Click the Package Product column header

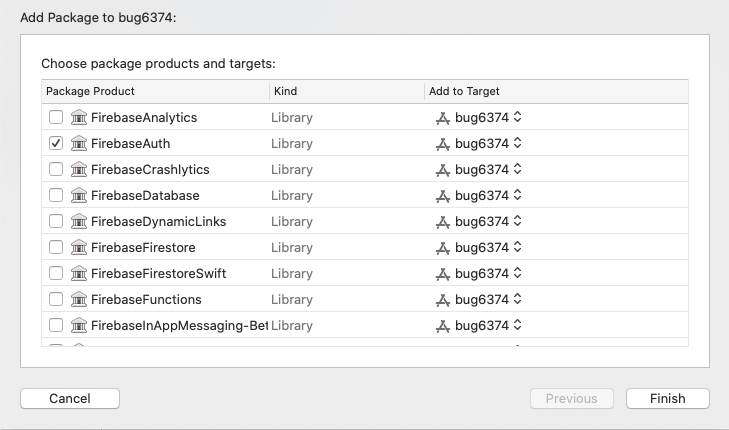tap(90, 91)
